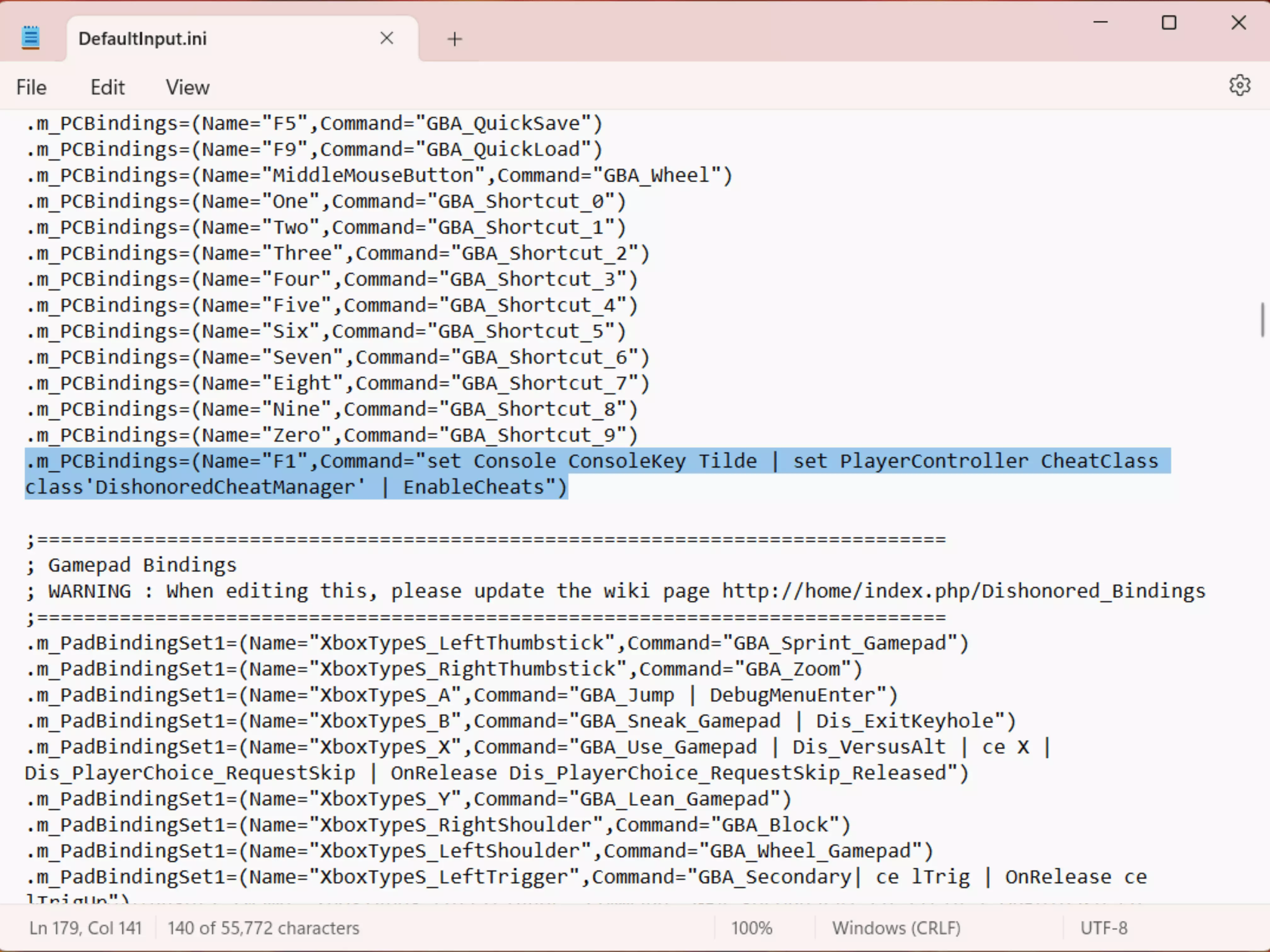Viewport: 1270px width, 952px height.
Task: Add a new tab with plus button
Action: tap(454, 39)
